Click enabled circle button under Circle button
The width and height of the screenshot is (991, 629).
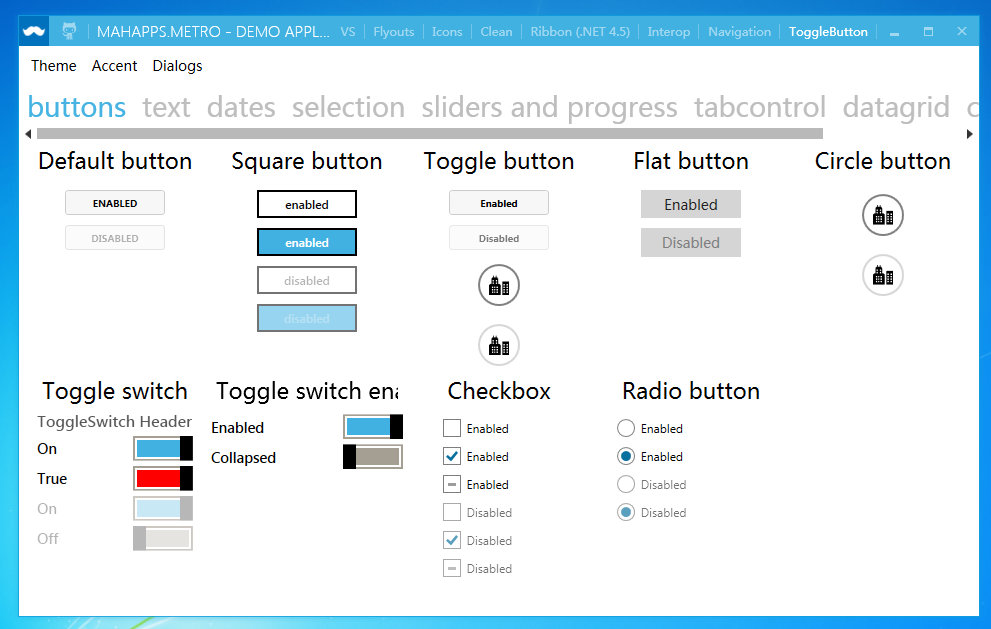coord(882,215)
